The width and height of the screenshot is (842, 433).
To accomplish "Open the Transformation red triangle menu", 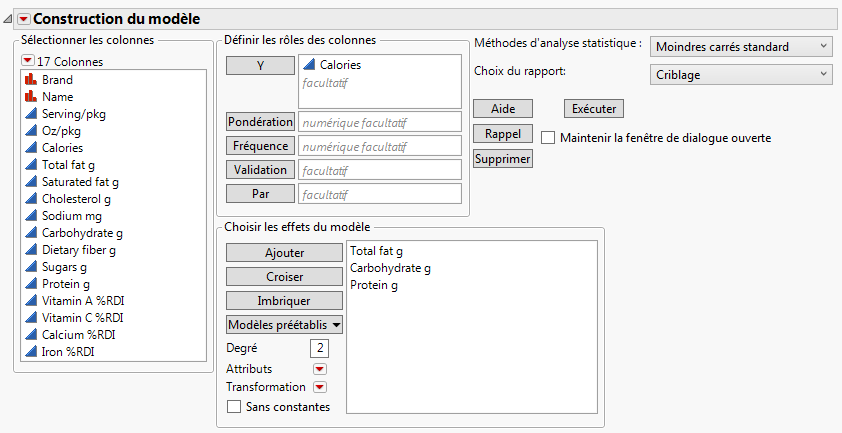I will click(320, 387).
